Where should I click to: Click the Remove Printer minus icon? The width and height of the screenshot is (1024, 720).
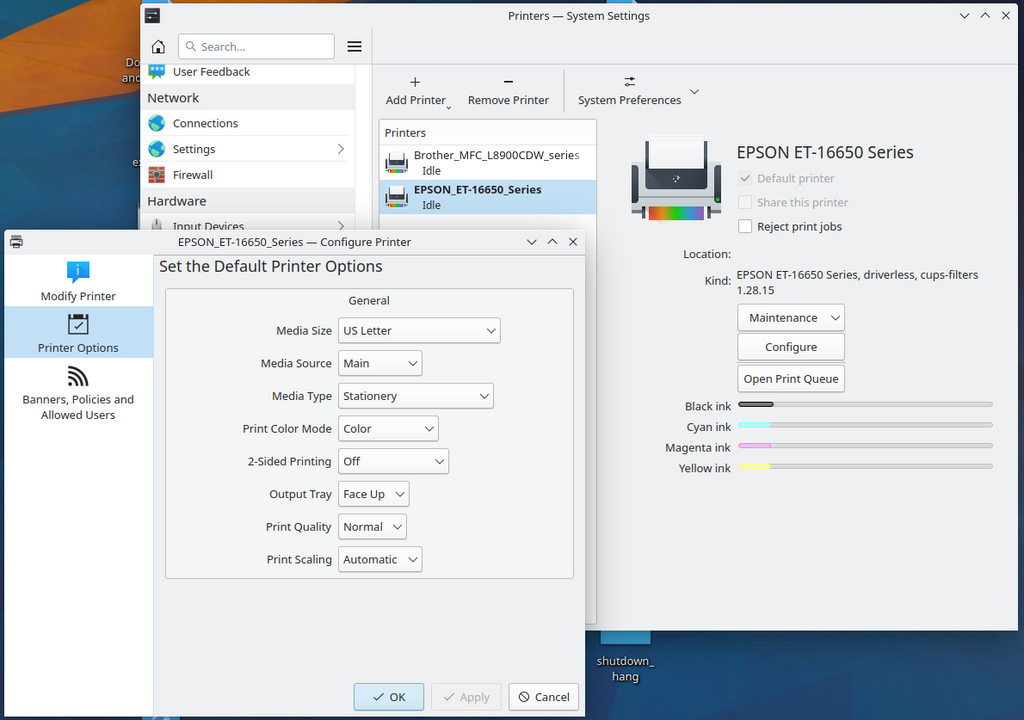click(508, 82)
